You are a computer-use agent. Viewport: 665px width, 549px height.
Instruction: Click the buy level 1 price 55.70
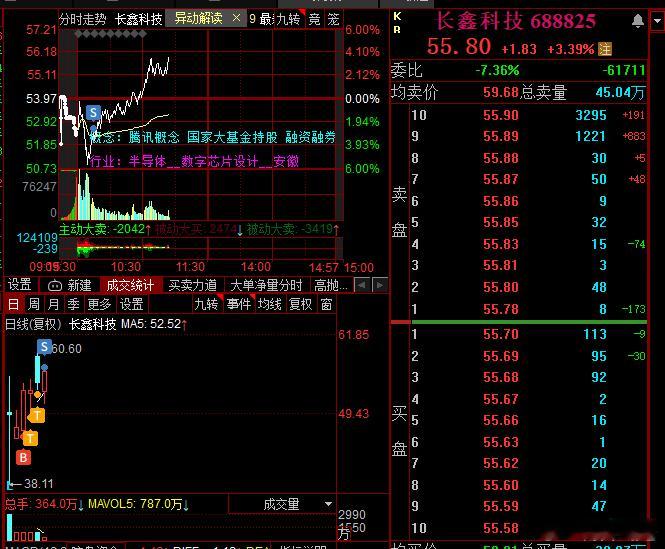(x=501, y=334)
